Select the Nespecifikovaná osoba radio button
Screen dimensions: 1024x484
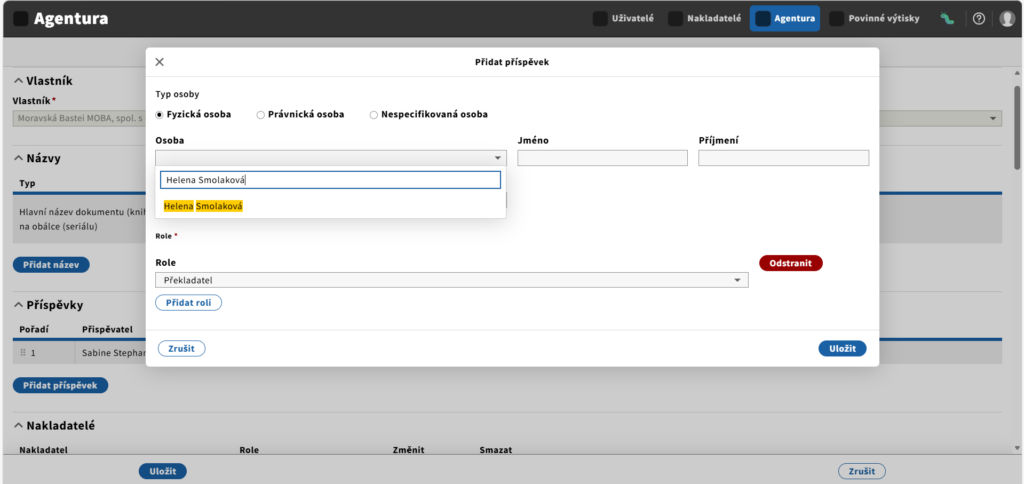[x=374, y=115]
